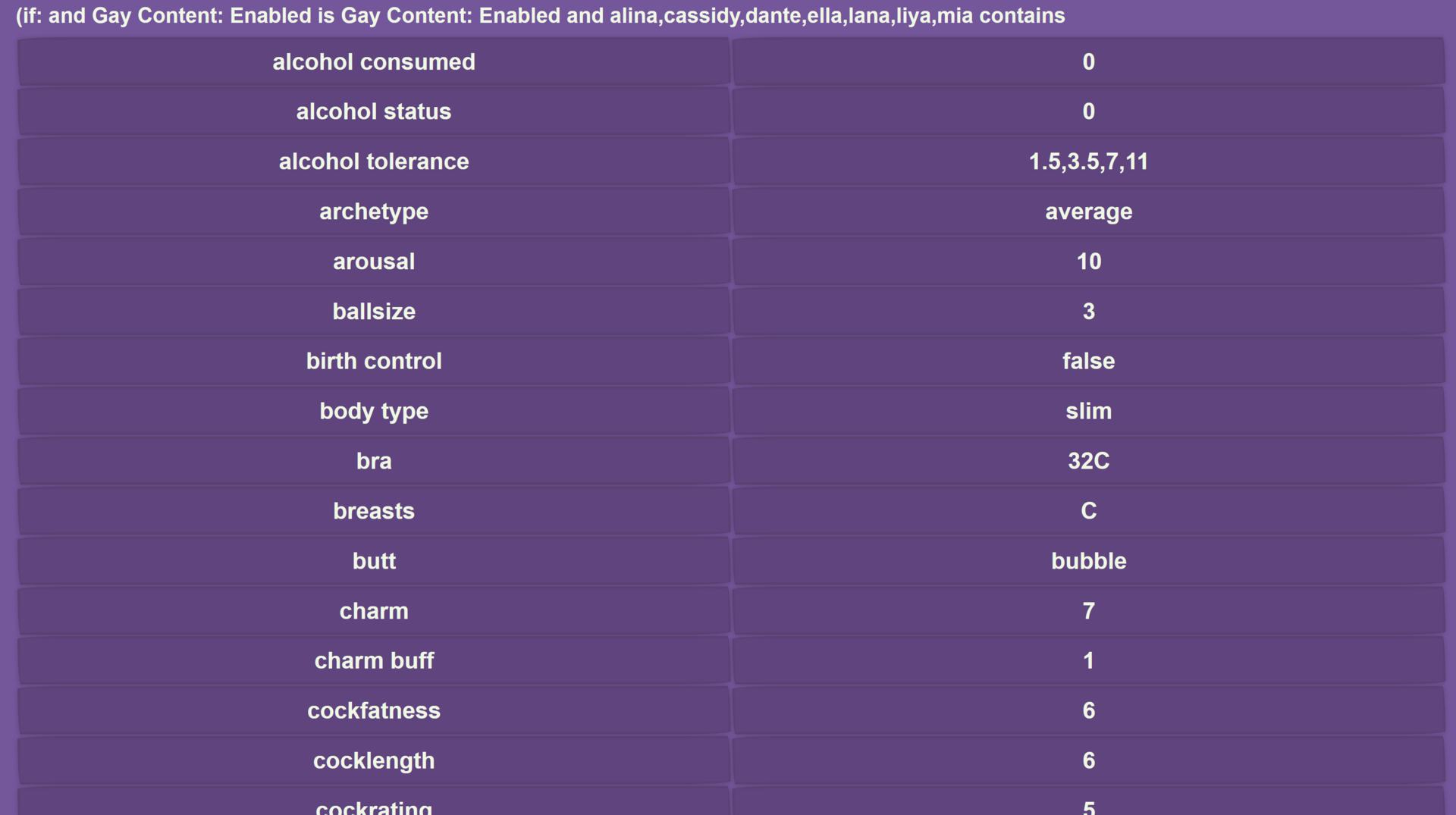Viewport: 1456px width, 815px height.
Task: Select the alcohol tolerance value 1.5,3.5,7,11
Action: coord(1088,161)
